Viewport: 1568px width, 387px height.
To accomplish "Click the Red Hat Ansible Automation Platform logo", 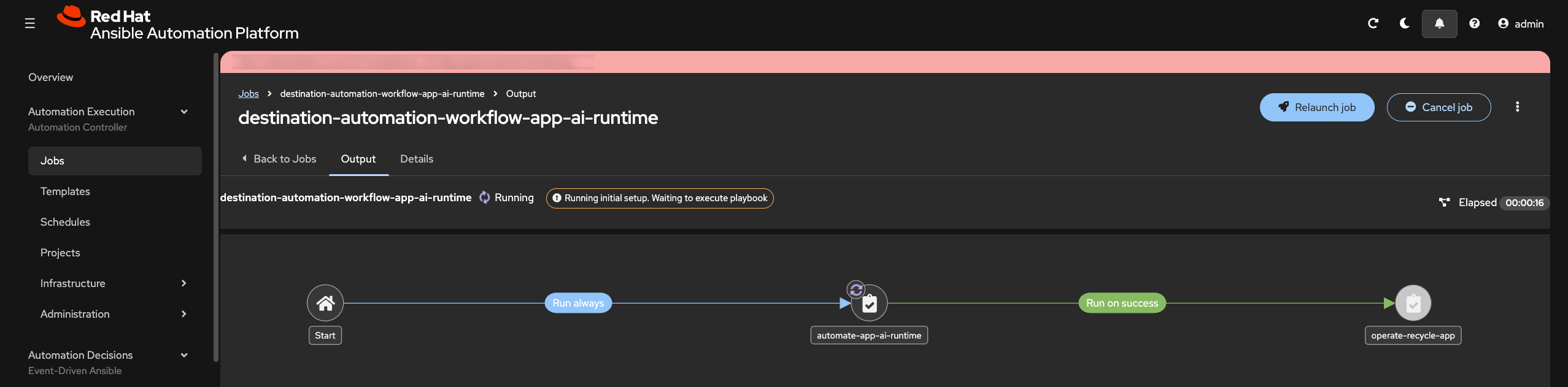I will pos(178,24).
